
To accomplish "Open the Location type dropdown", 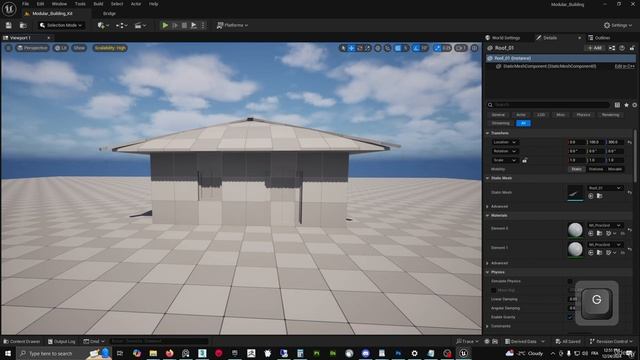I will 504,142.
